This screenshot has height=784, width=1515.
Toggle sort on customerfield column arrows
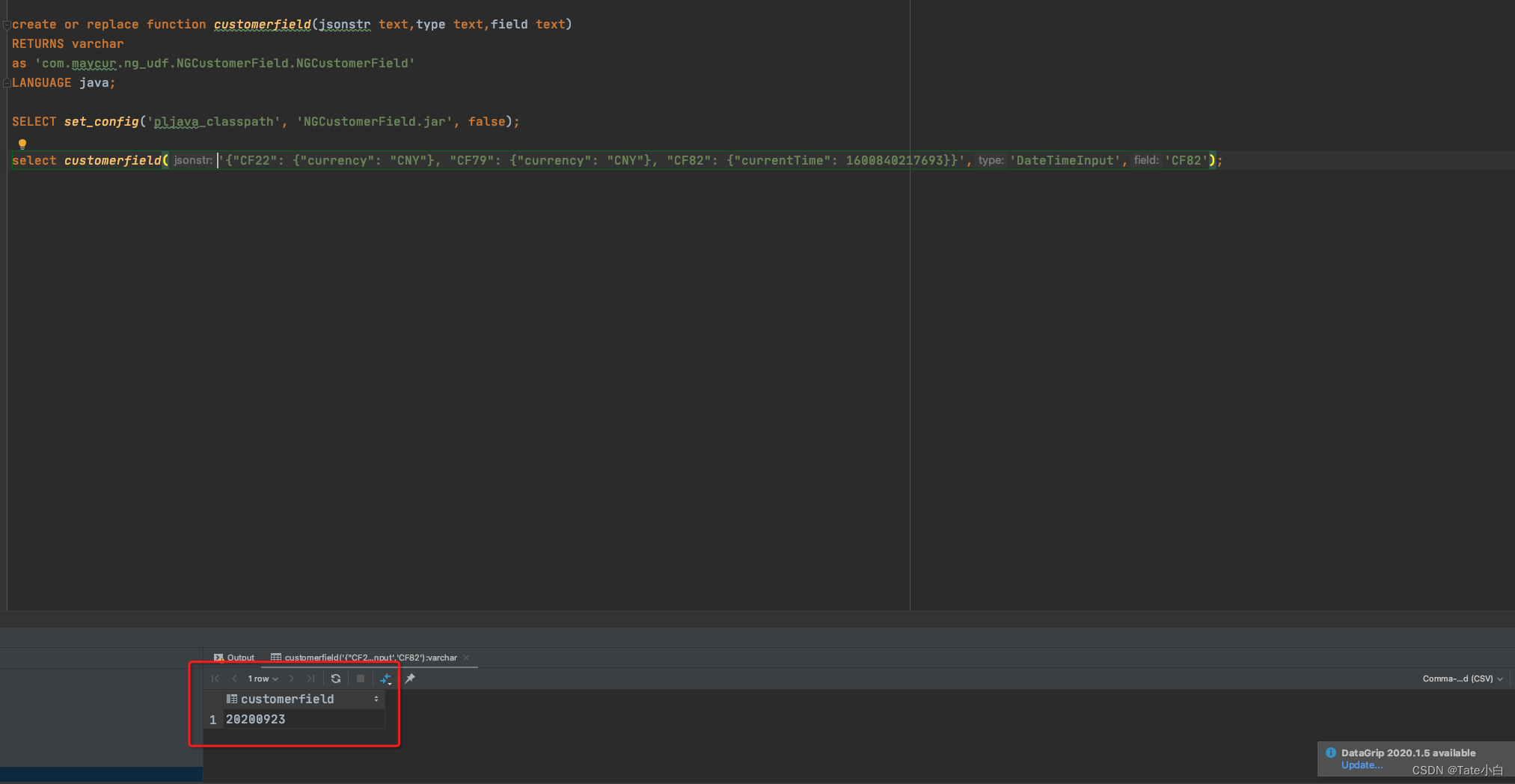click(x=376, y=699)
